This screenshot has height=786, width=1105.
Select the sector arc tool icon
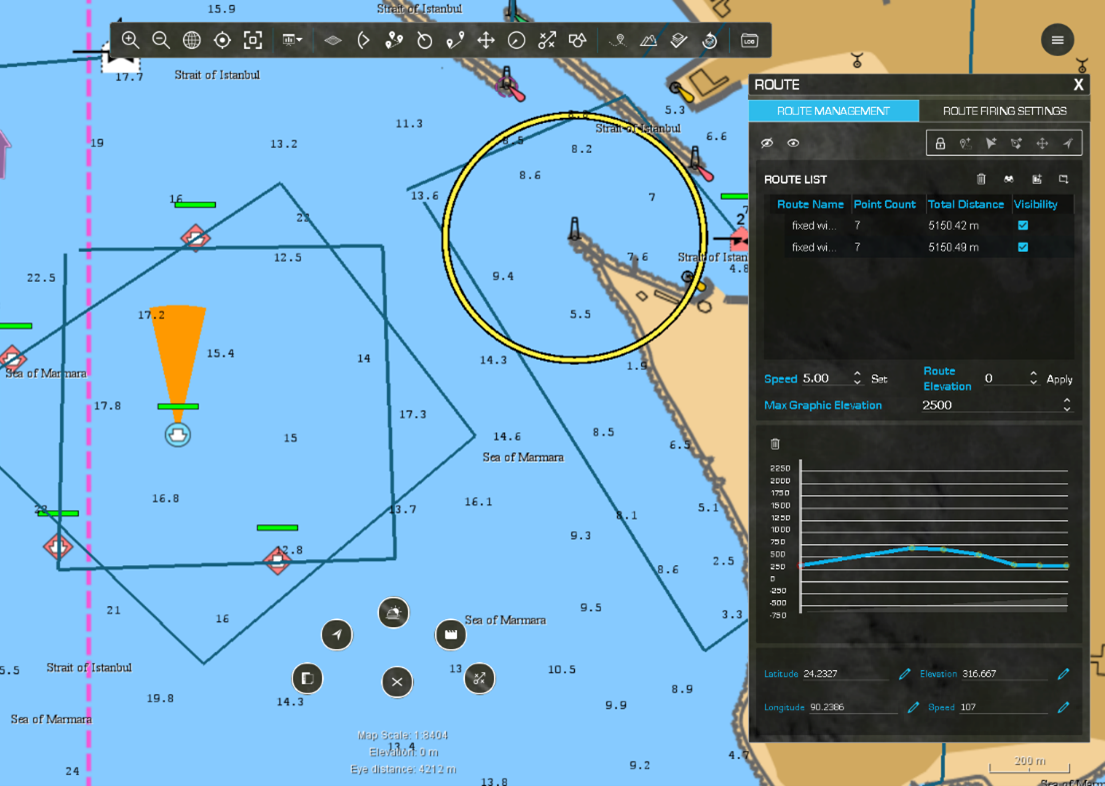tap(363, 40)
